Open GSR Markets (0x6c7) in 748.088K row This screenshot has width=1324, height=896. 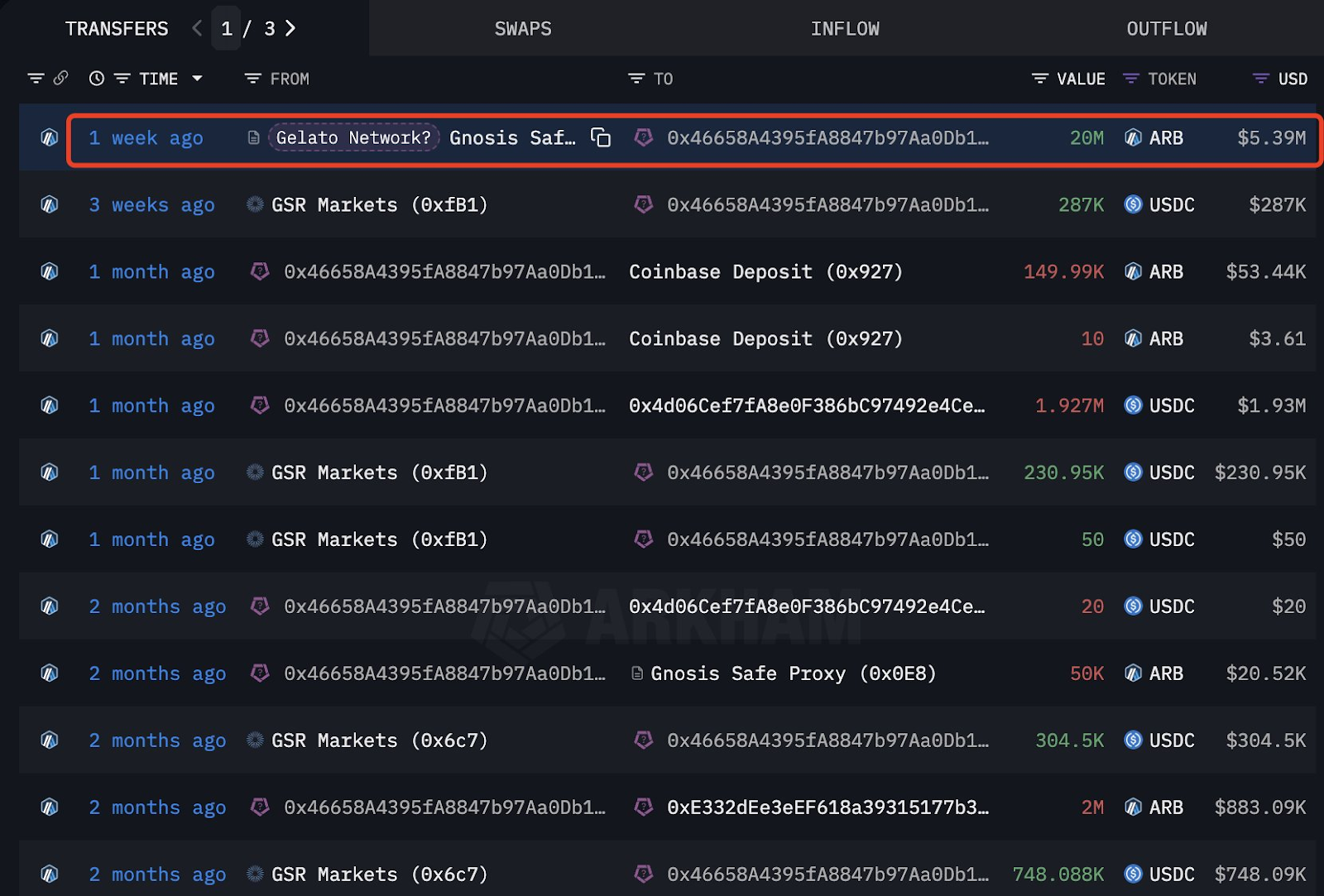pyautogui.click(x=380, y=875)
